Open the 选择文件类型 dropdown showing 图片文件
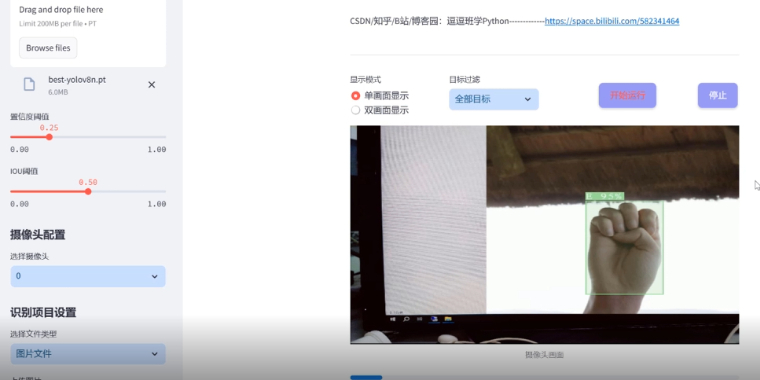This screenshot has height=380, width=760. coord(88,354)
